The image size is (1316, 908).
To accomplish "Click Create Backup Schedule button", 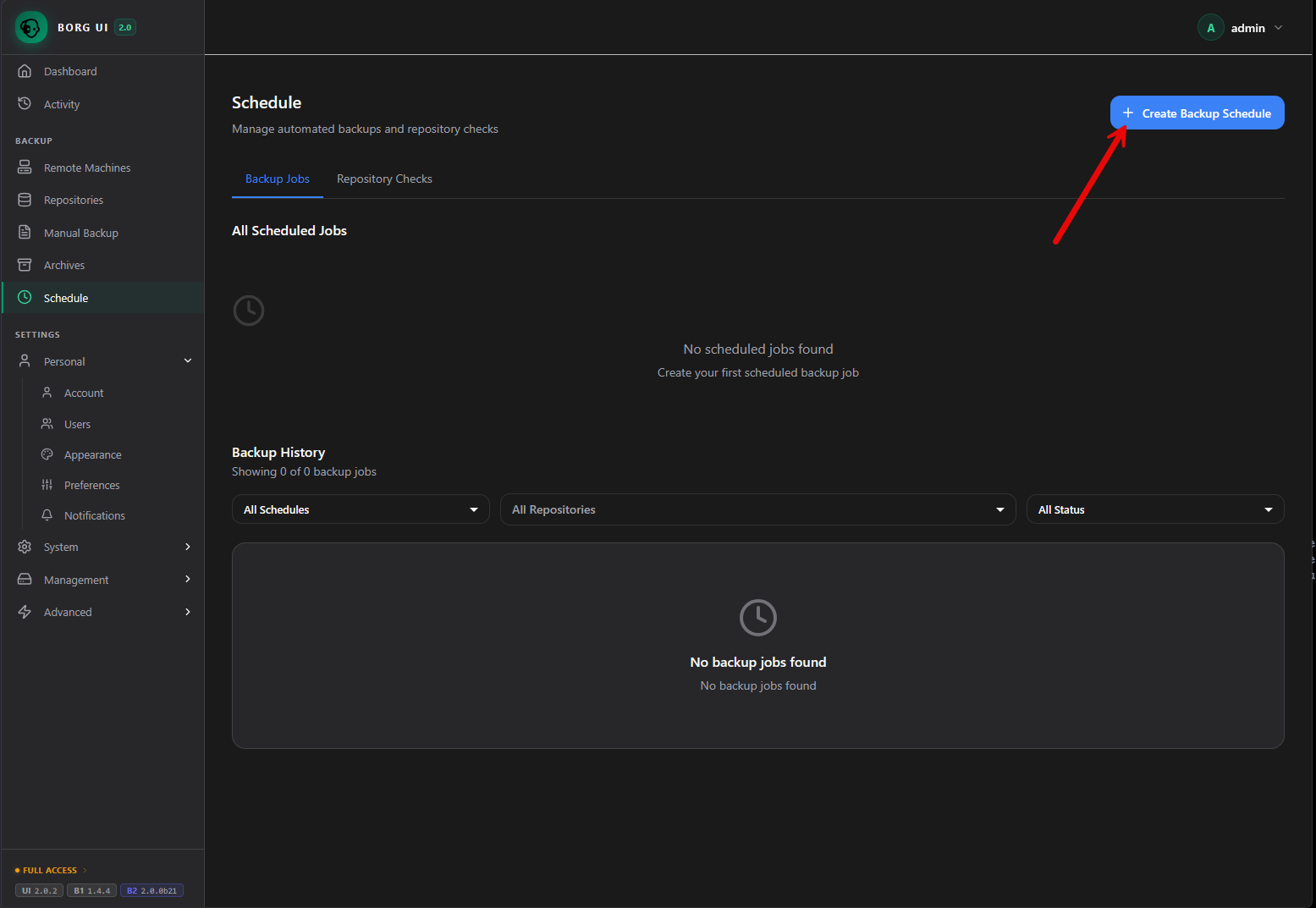I will pos(1197,113).
